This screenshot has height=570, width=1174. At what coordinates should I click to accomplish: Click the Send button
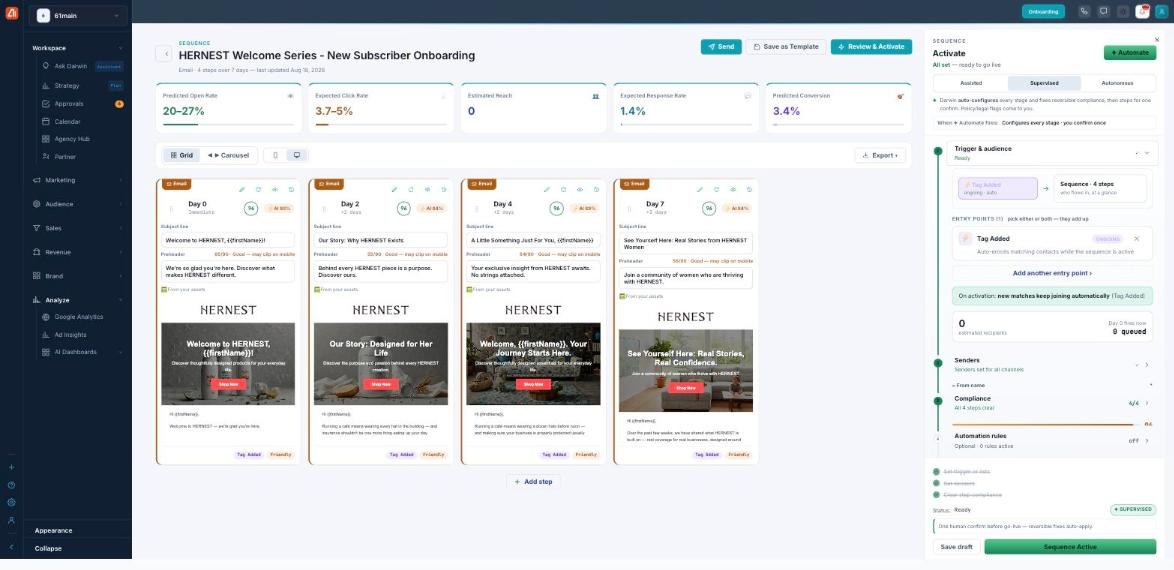point(721,46)
